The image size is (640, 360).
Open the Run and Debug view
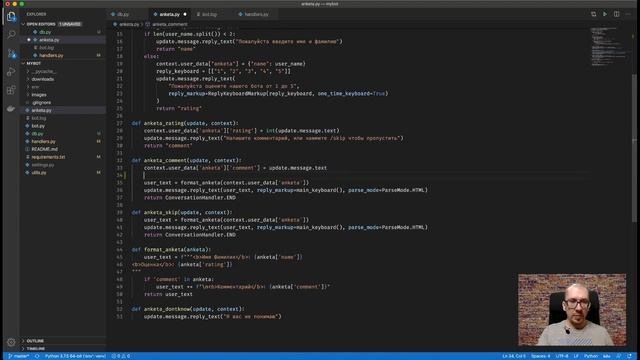[x=11, y=72]
